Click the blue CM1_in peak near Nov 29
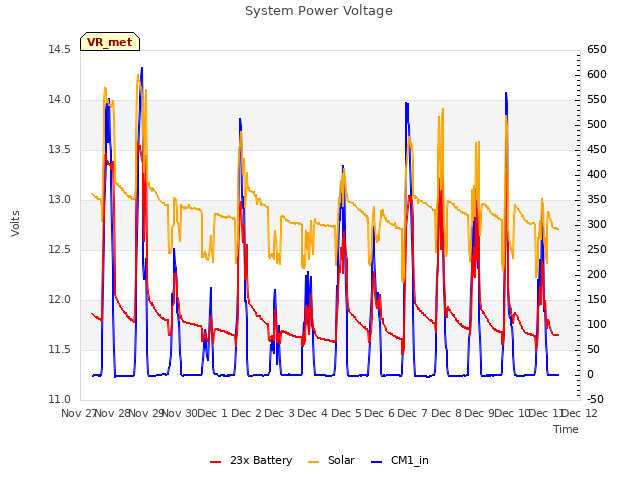 coord(142,68)
